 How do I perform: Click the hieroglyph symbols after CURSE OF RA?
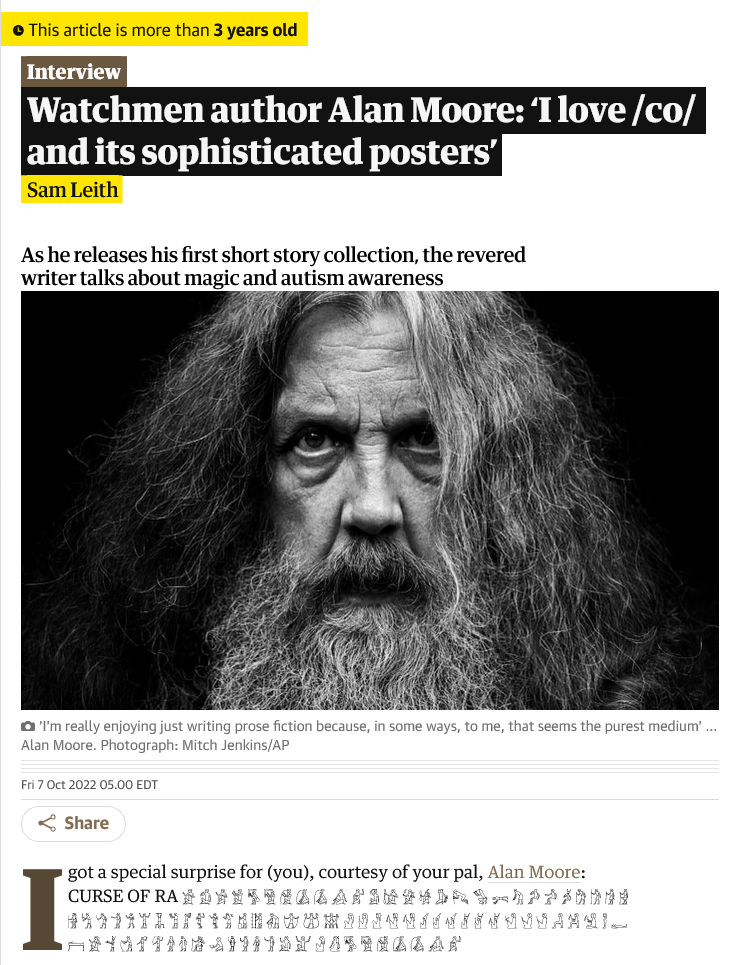[405, 897]
